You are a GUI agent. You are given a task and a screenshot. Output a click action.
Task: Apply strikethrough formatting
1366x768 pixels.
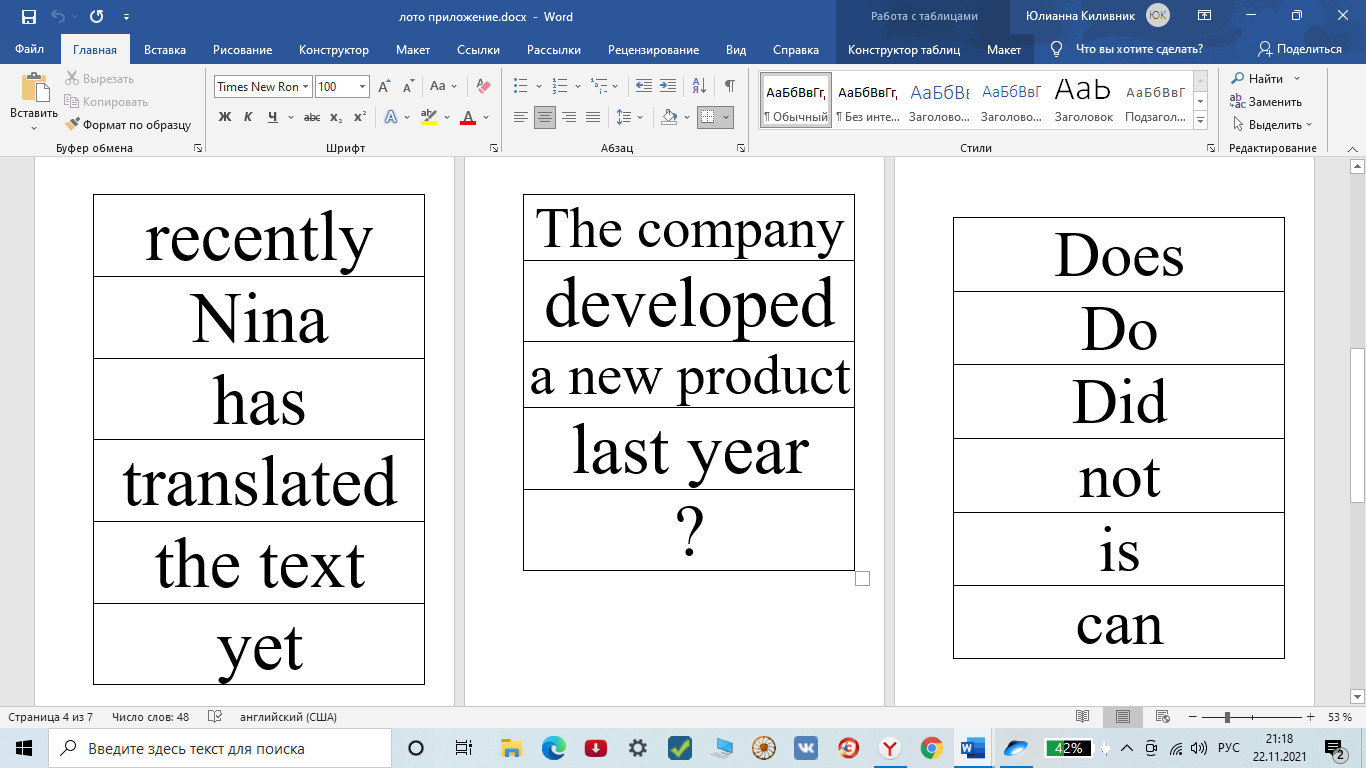coord(312,117)
